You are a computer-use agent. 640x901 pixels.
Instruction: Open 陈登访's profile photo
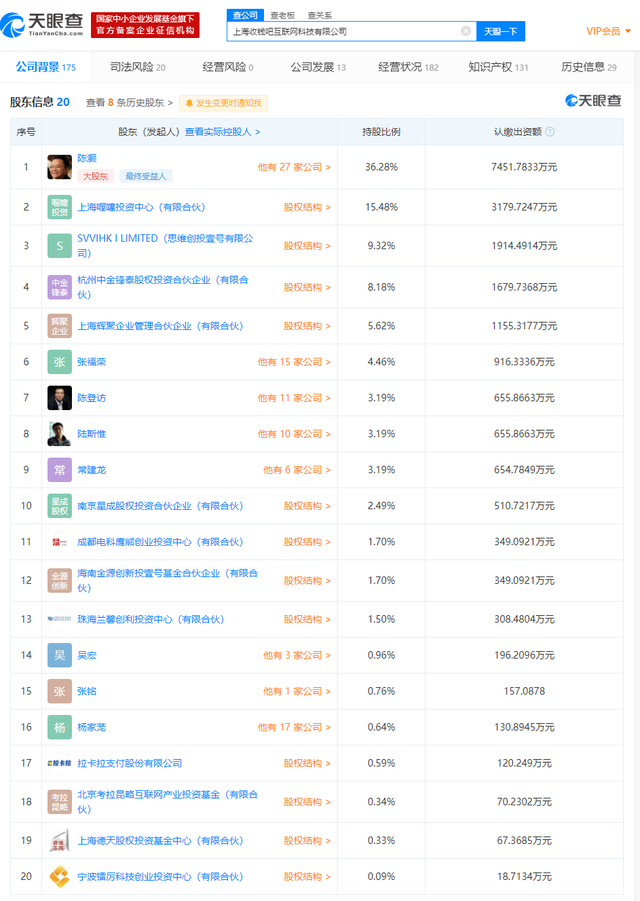coord(60,398)
